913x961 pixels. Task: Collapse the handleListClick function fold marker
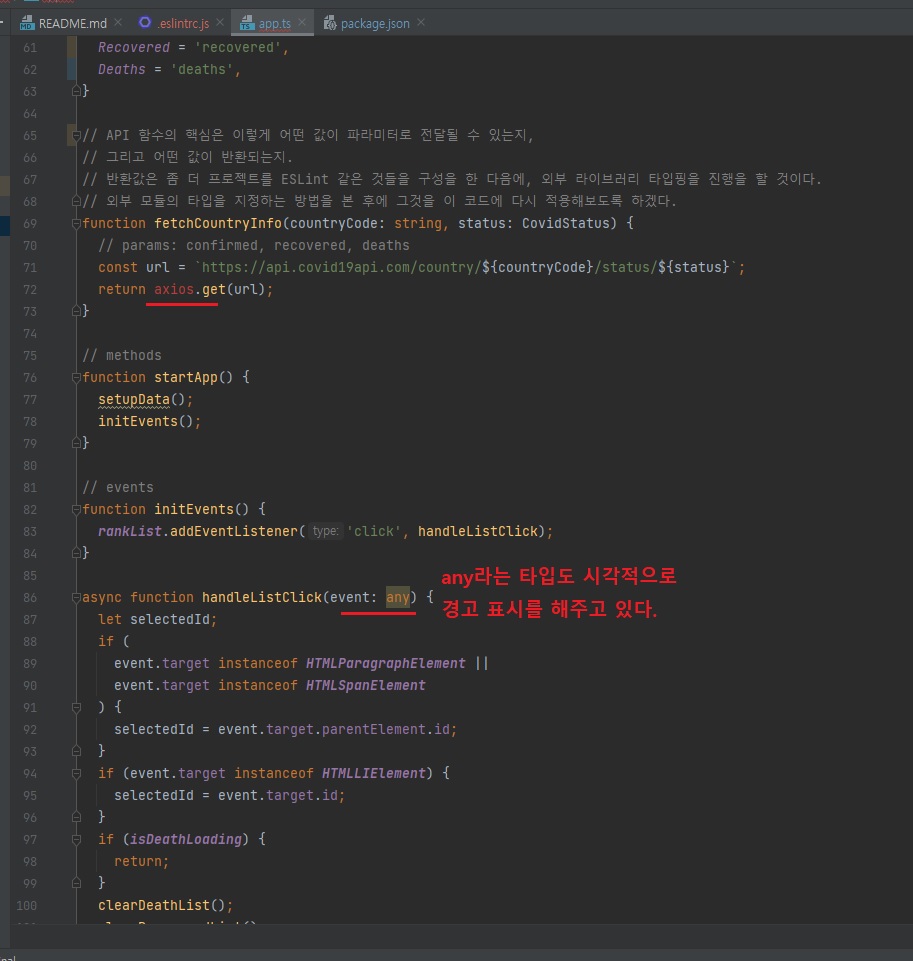pos(75,598)
